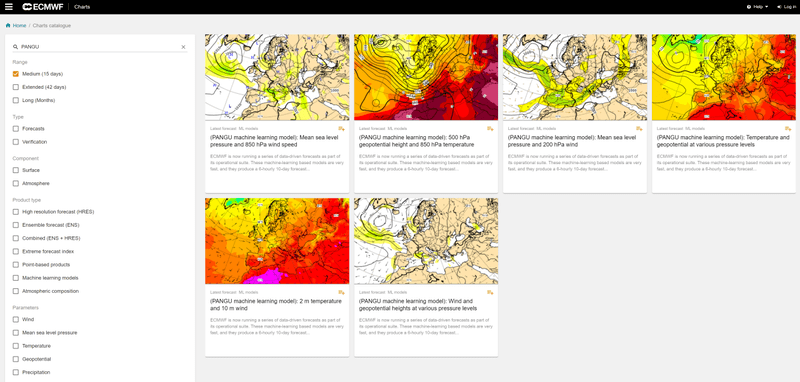Enable Extended (42 days) checkbox

coord(16,87)
